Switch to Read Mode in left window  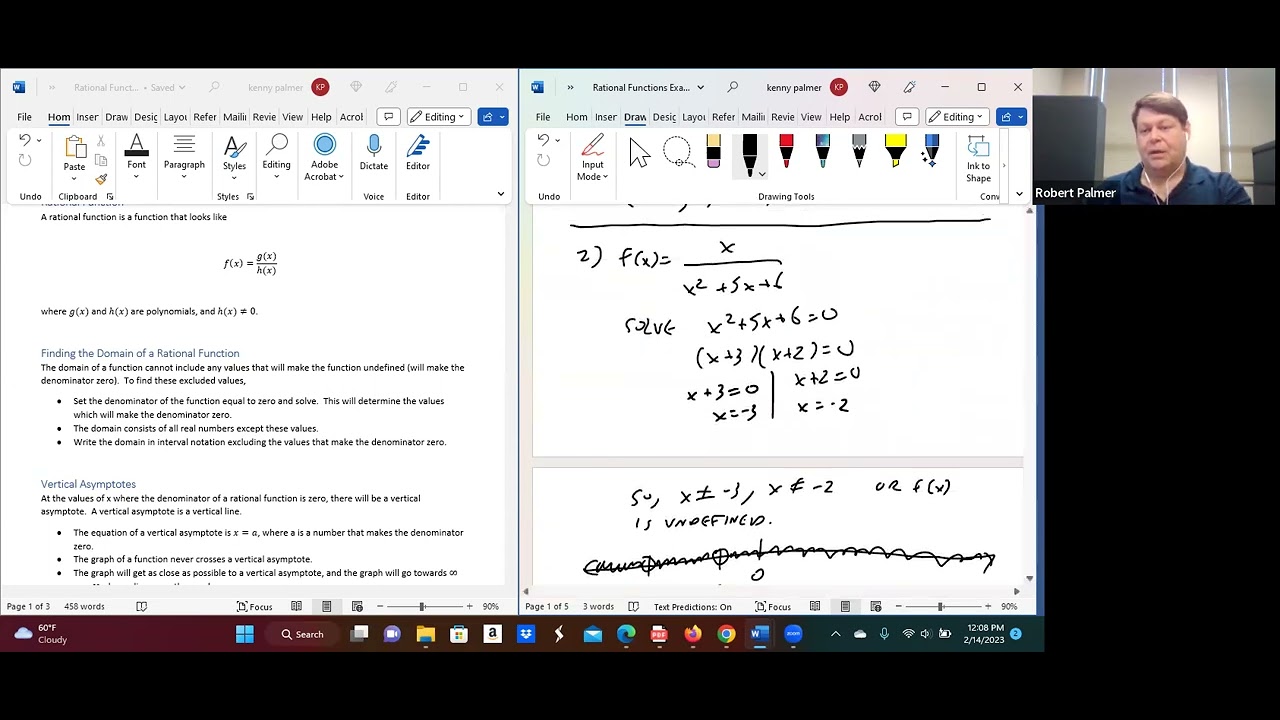tap(296, 606)
